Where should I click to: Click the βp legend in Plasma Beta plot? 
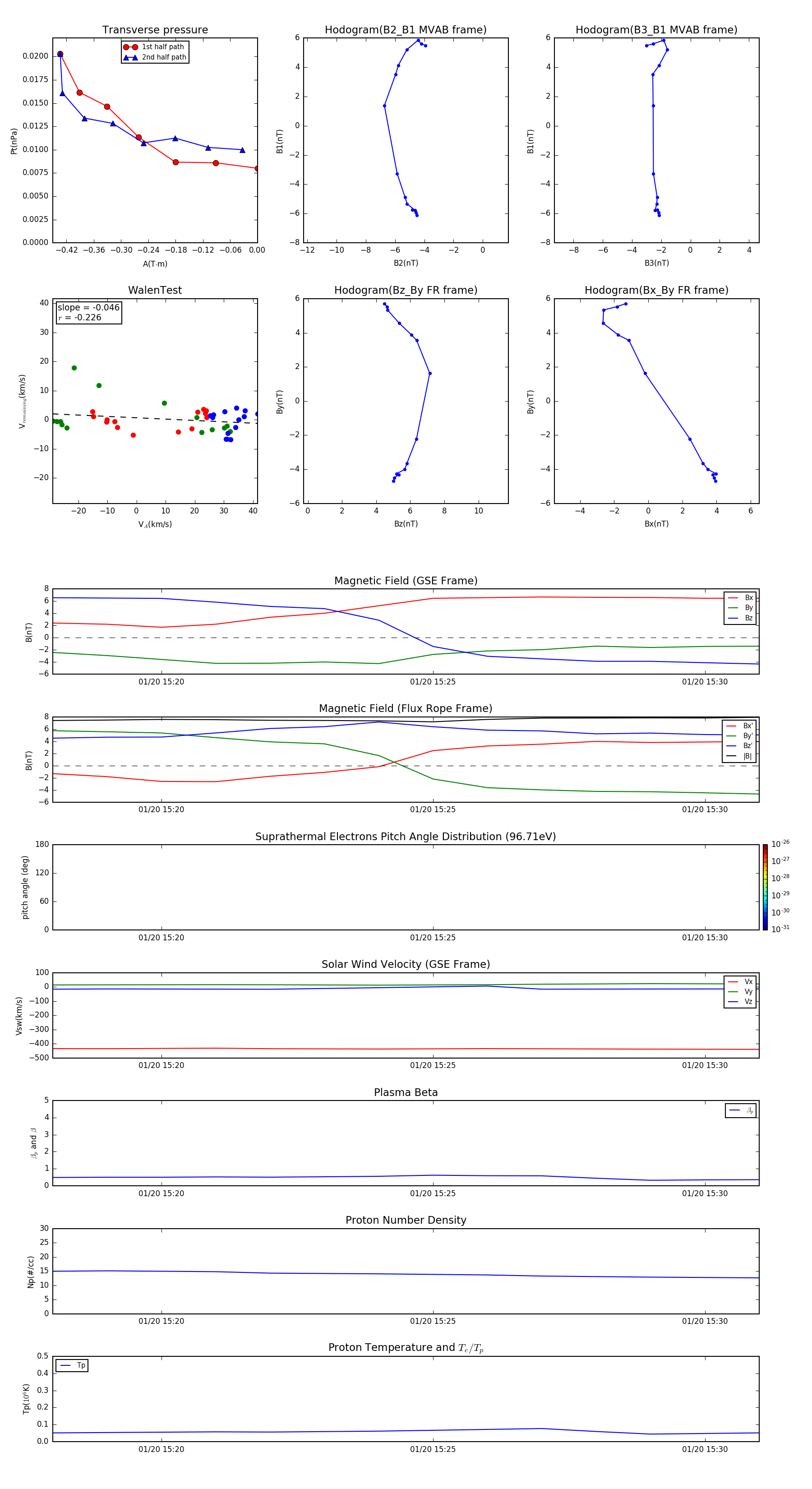[741, 1110]
